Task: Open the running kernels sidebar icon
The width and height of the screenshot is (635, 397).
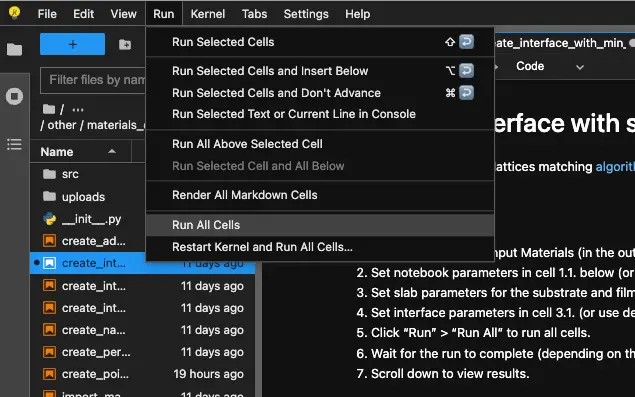Action: 15,96
